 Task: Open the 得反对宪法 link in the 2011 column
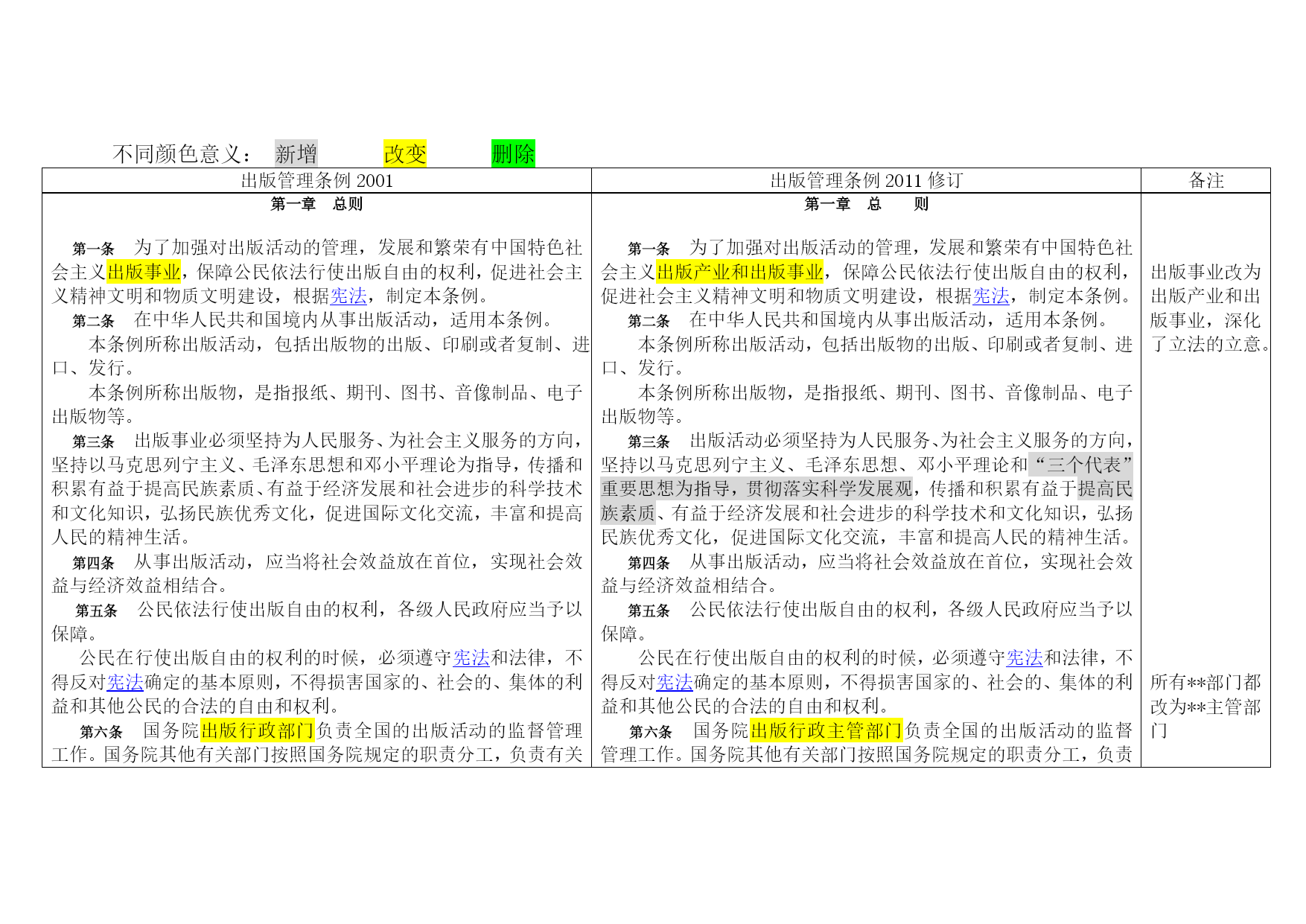click(675, 682)
